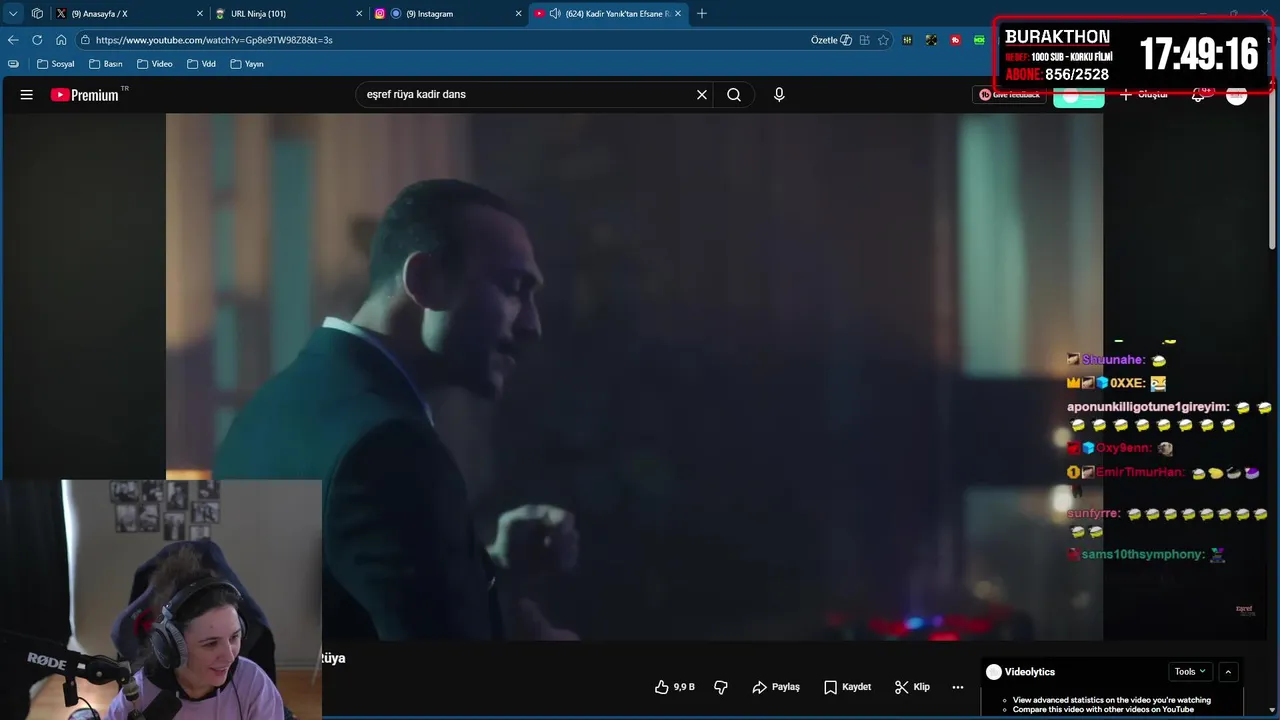Click the Paylaş share button
This screenshot has height=720, width=1280.
coord(776,687)
